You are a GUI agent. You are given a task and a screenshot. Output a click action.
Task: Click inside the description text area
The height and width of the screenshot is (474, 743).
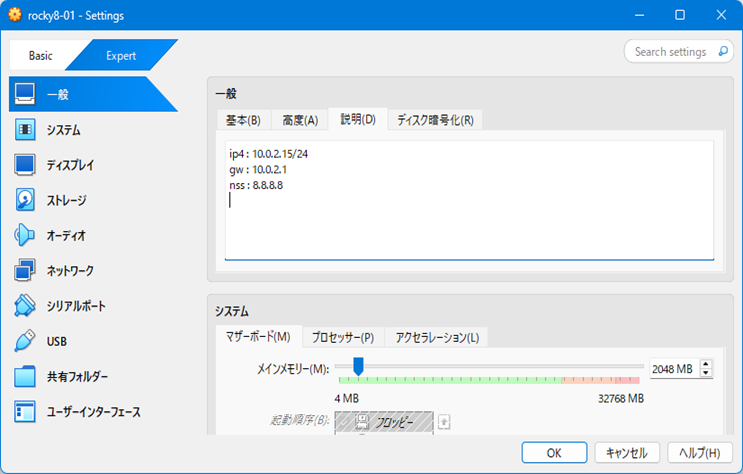coord(469,200)
